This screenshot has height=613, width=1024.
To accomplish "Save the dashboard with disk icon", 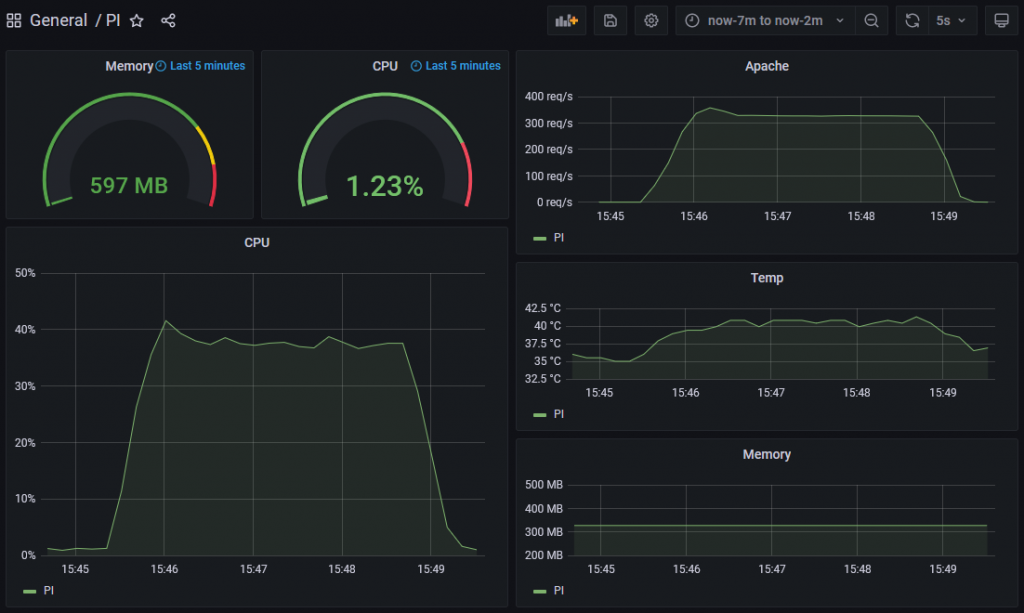I will pos(610,20).
